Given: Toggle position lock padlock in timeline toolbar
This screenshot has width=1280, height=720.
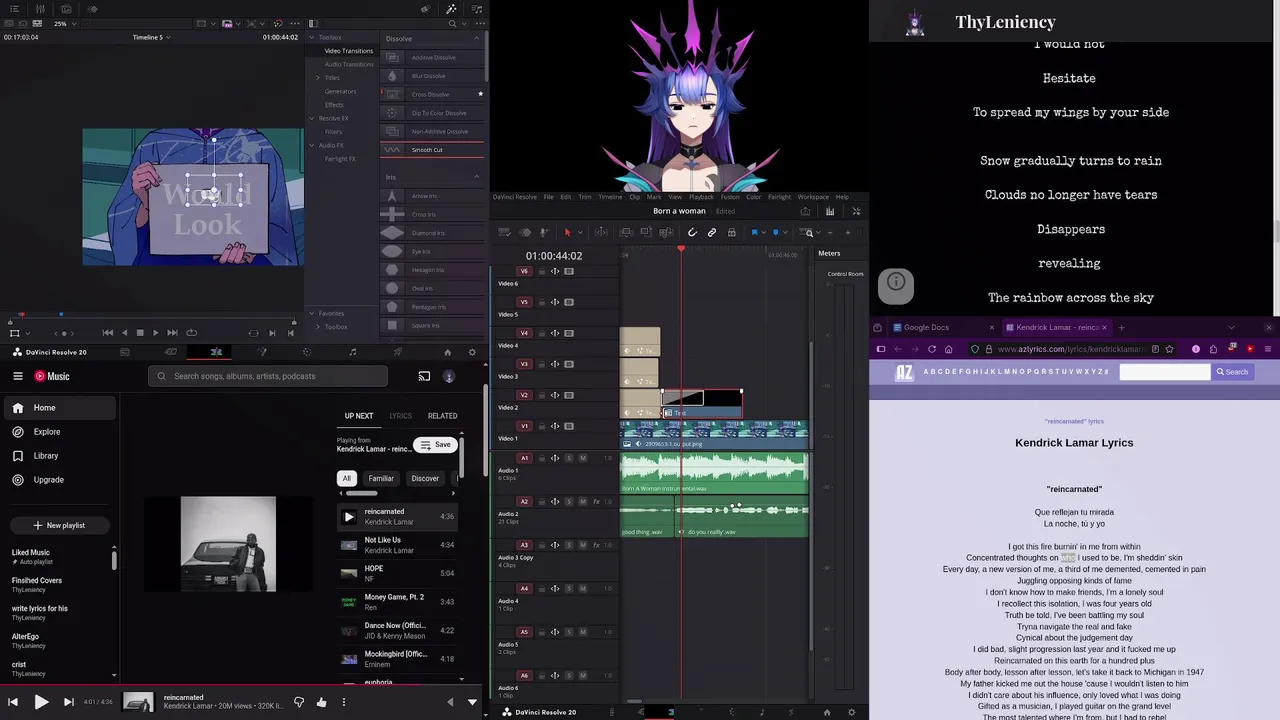Looking at the screenshot, I should pyautogui.click(x=731, y=232).
